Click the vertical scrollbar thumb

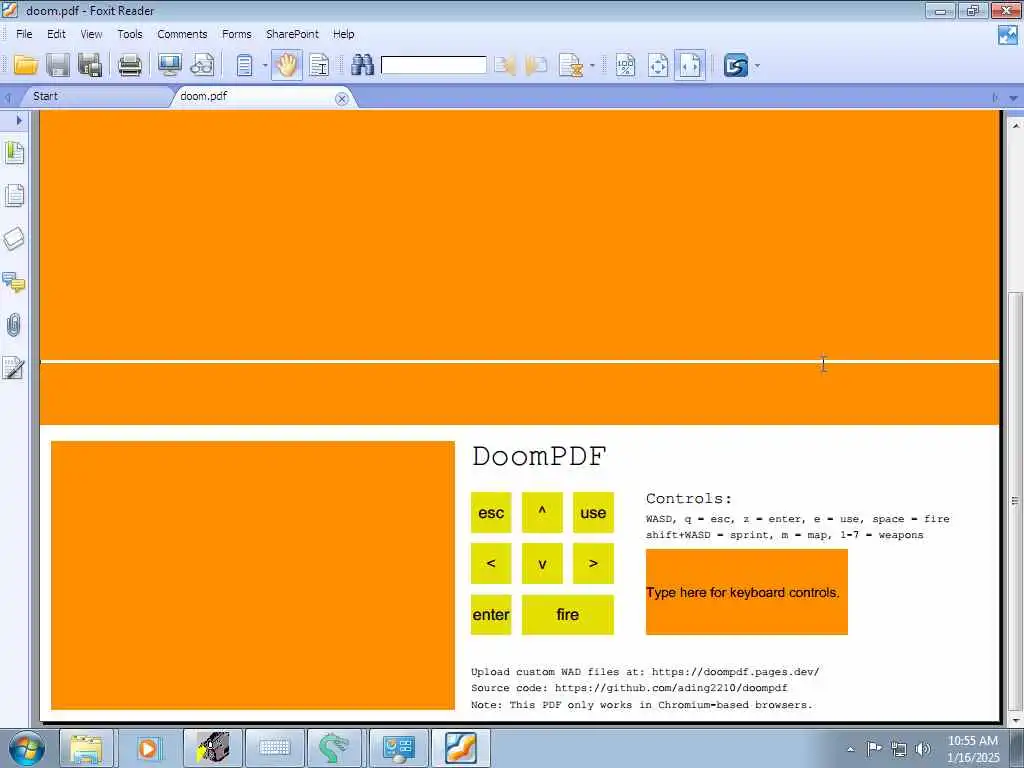click(x=1015, y=500)
